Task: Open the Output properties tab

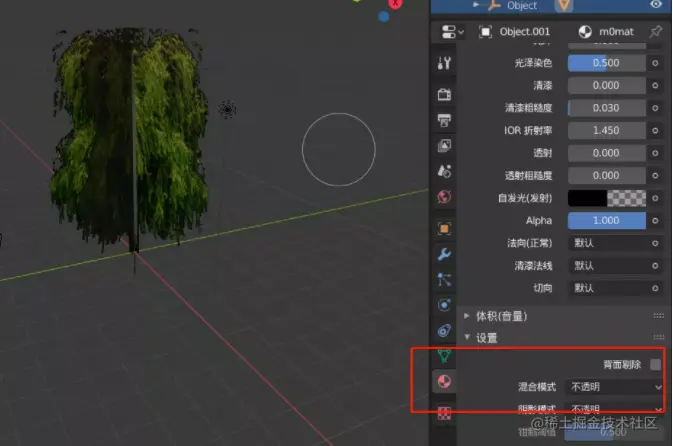Action: (x=444, y=120)
